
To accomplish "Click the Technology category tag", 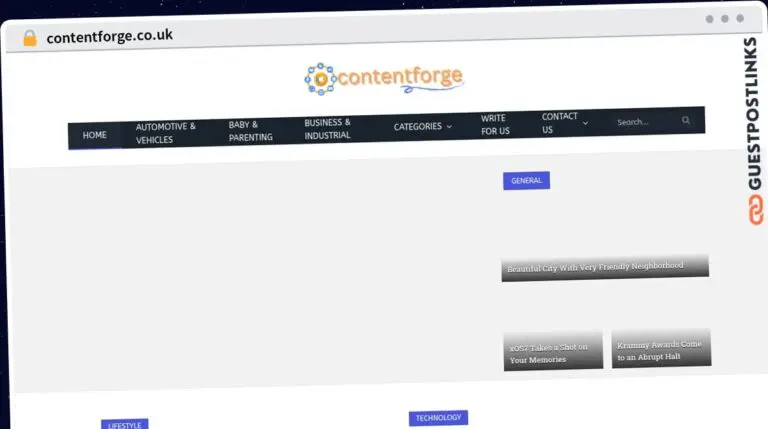I will (438, 418).
